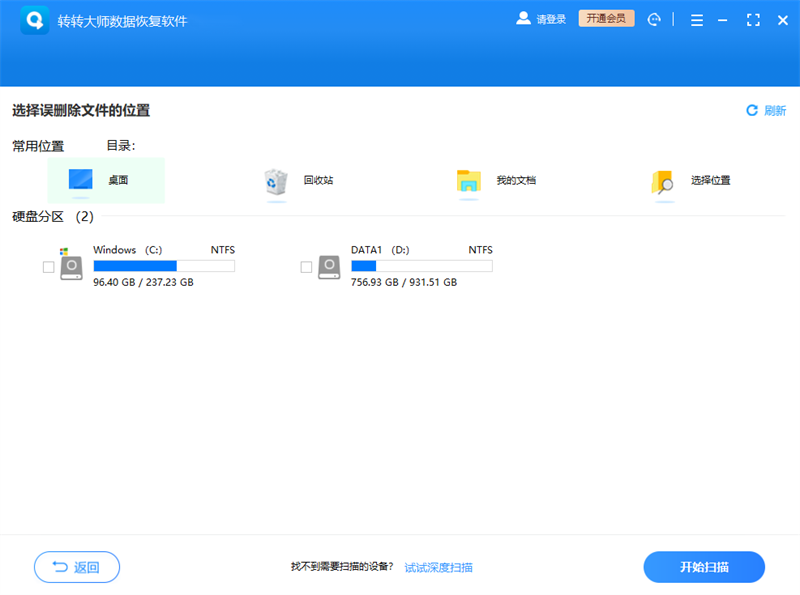
Task: Check the DATA1 D: partition checkbox
Action: coord(304,267)
